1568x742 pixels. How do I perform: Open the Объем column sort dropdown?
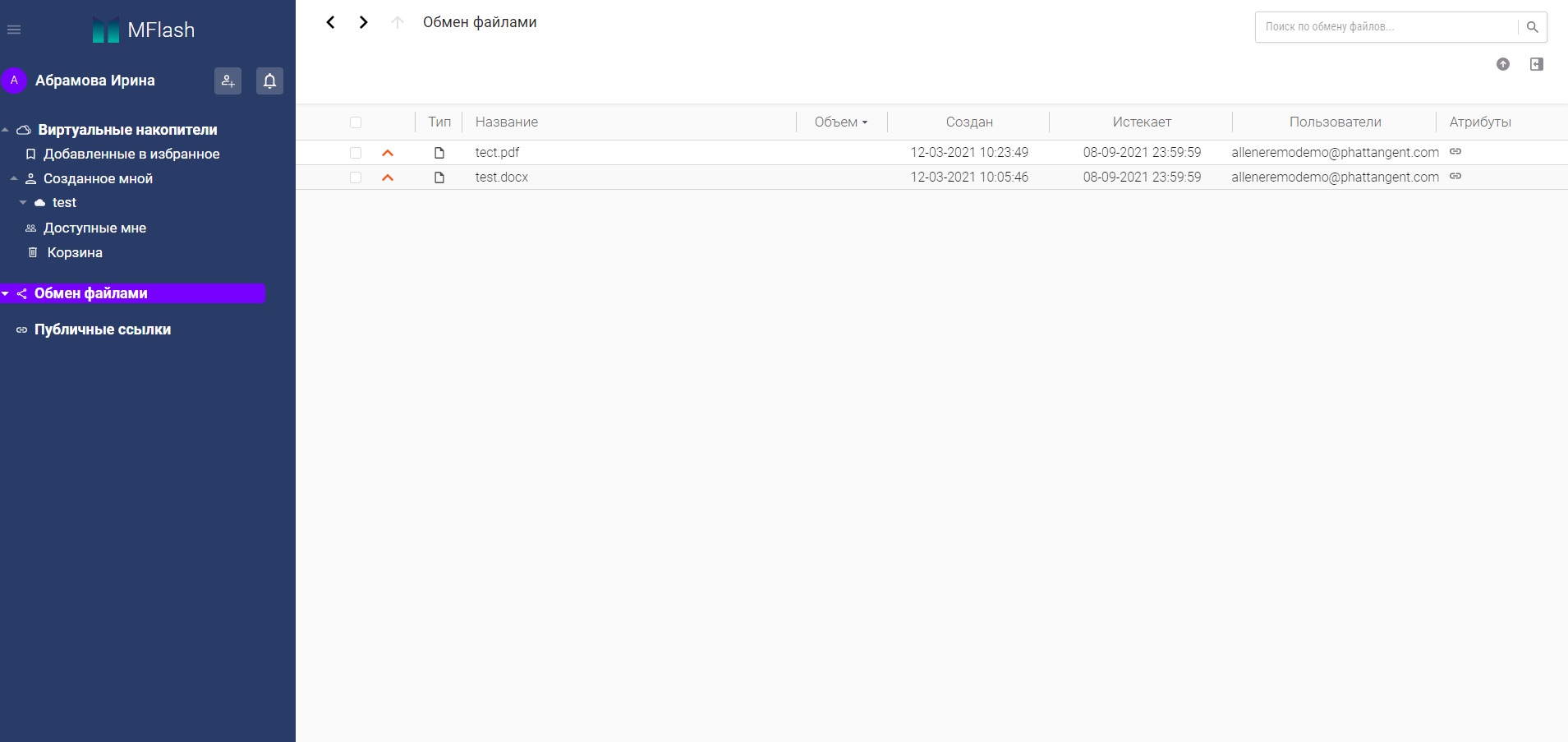[x=841, y=122]
